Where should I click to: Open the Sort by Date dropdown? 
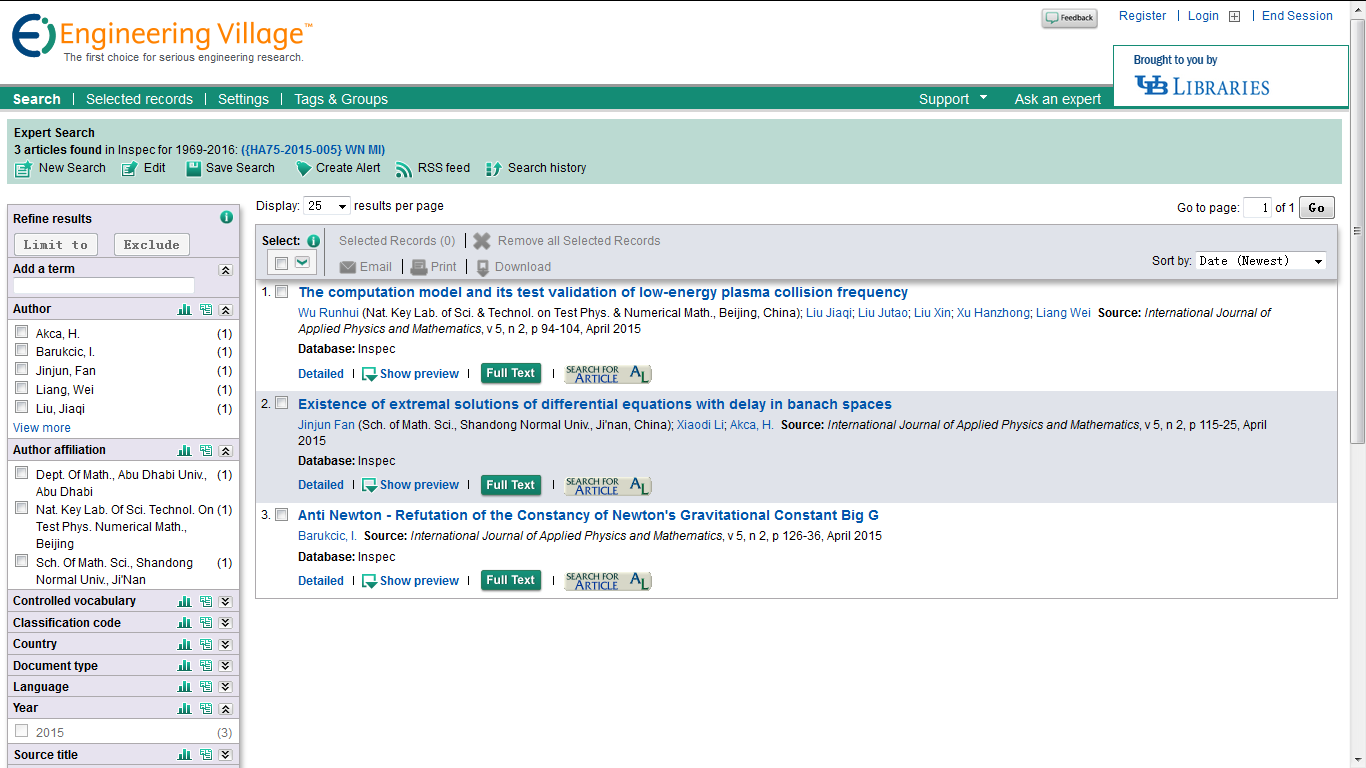coord(1261,261)
